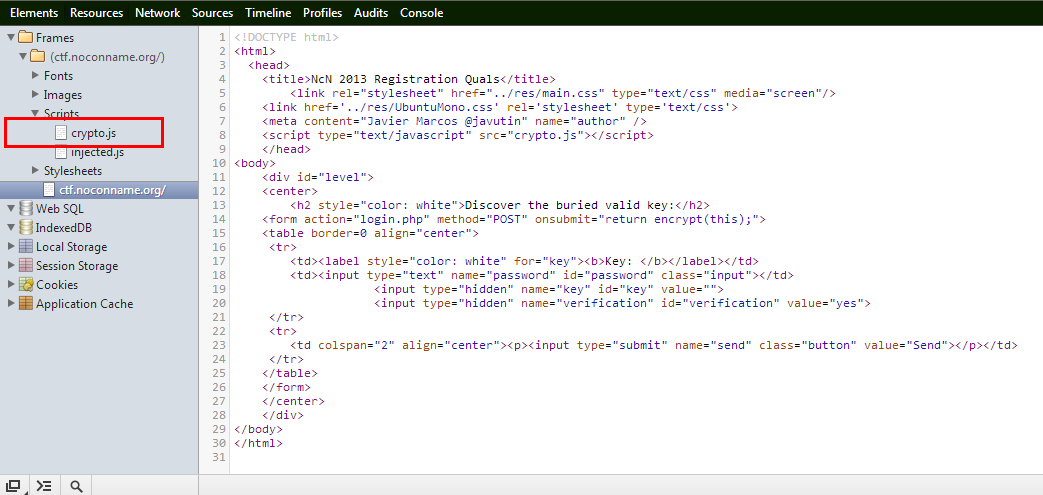Click the magnifier search icon
This screenshot has height=495, width=1043.
[x=76, y=486]
